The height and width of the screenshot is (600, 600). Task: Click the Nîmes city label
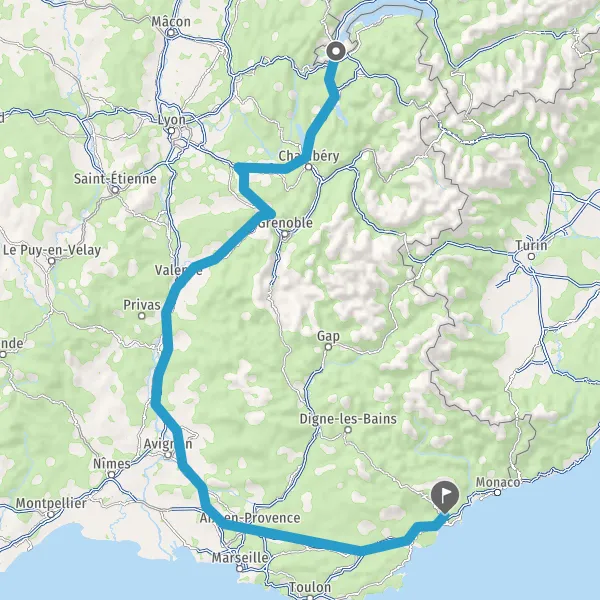112,464
